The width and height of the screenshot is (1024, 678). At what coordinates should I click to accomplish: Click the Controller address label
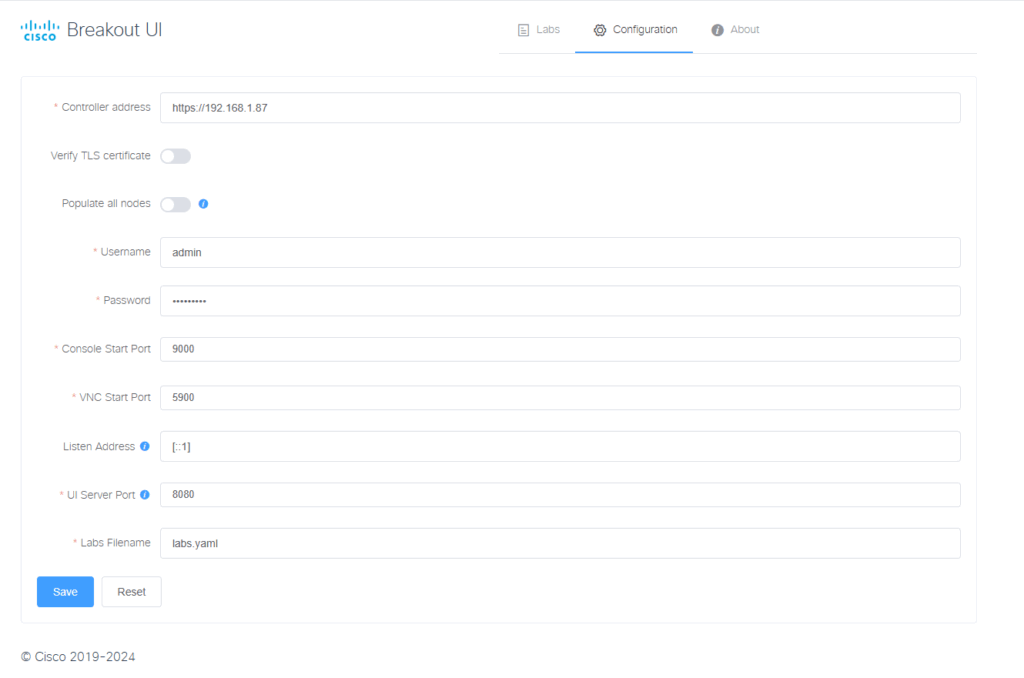[106, 107]
